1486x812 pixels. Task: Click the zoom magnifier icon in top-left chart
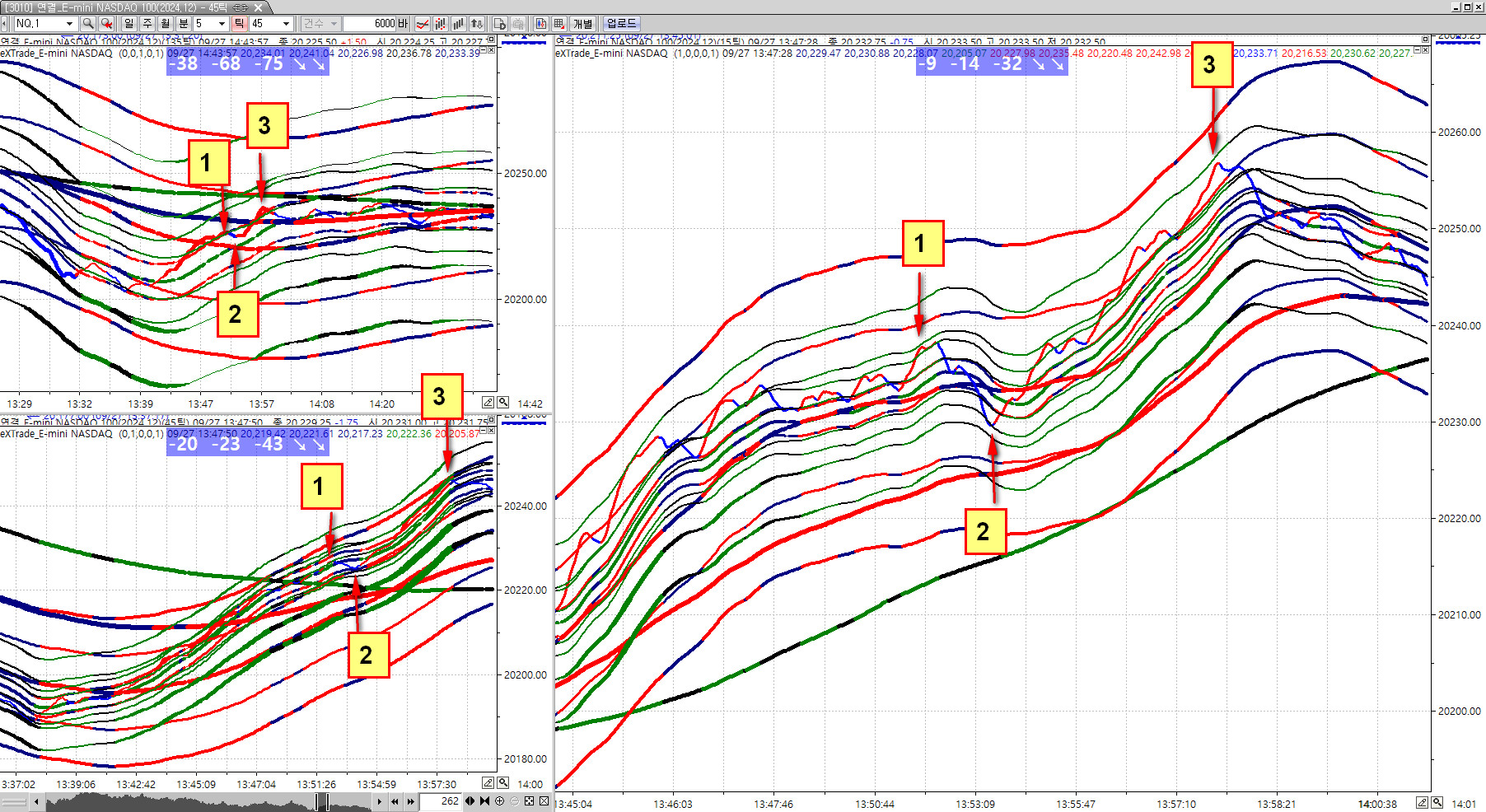(x=502, y=403)
